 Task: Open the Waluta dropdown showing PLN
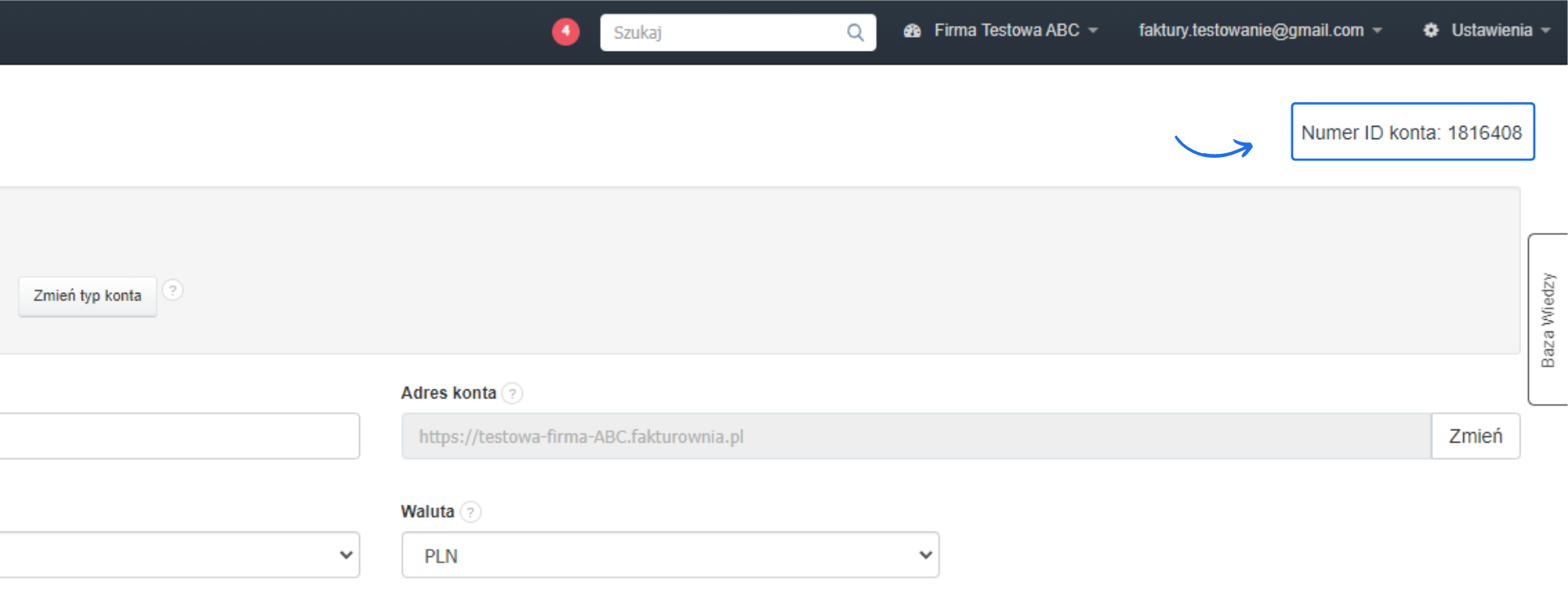[x=669, y=555]
